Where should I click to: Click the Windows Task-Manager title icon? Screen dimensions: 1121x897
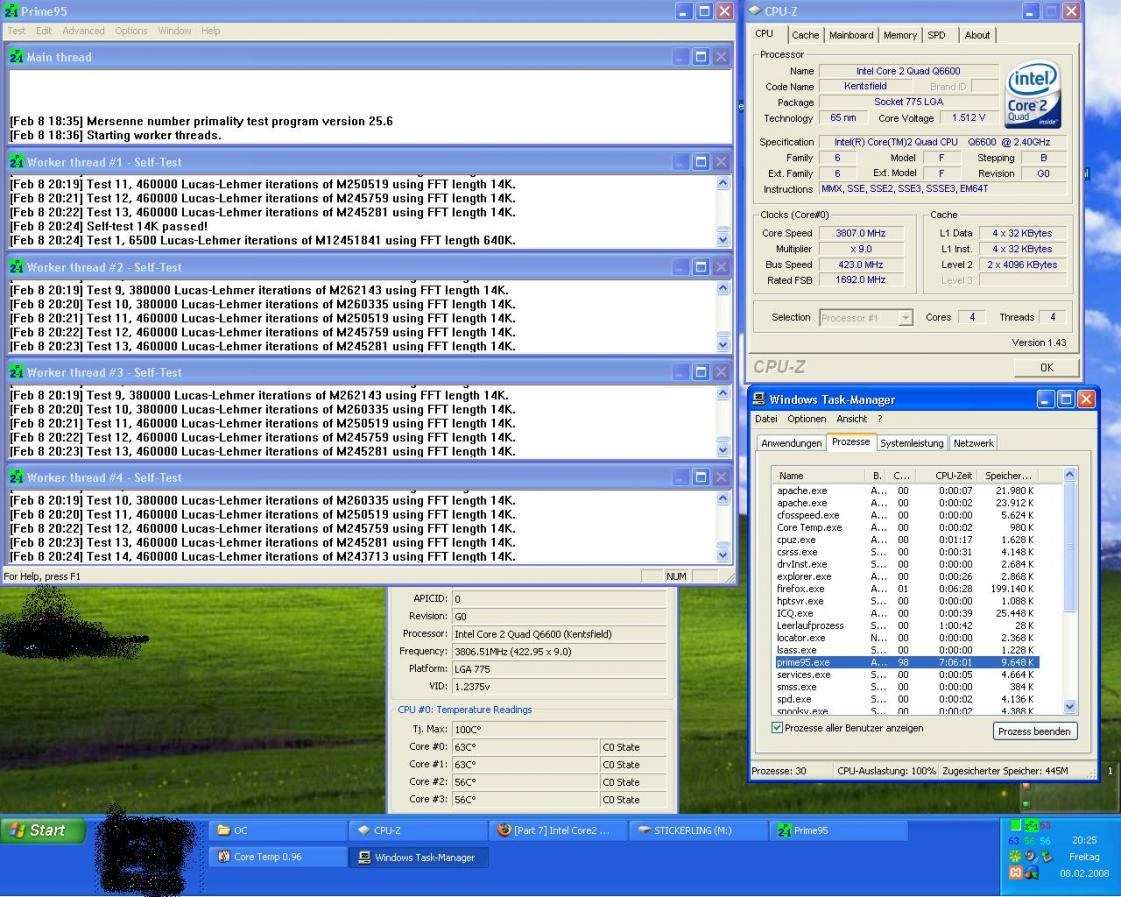coord(759,399)
